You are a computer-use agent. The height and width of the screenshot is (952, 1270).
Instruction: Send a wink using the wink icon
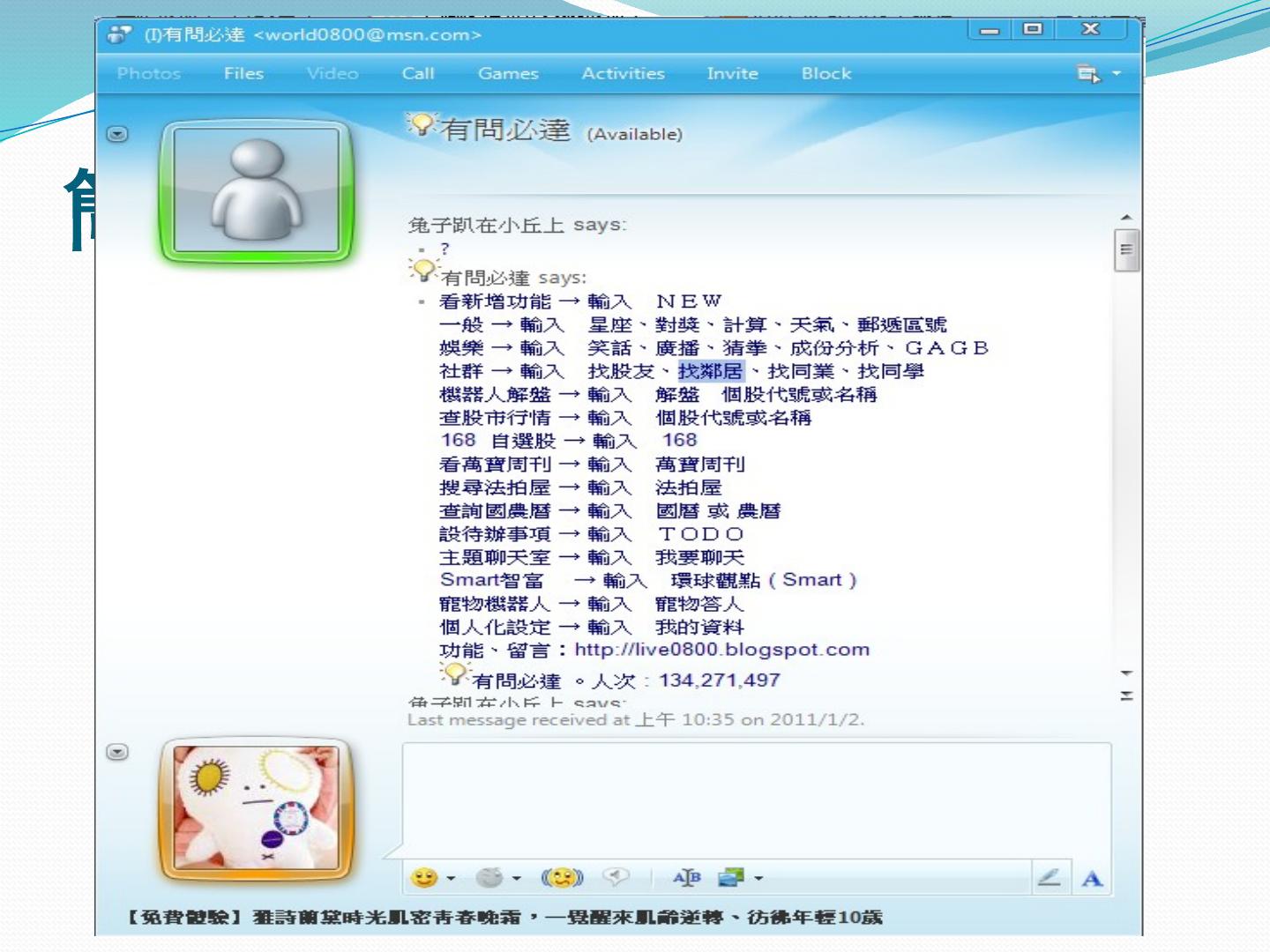[489, 878]
